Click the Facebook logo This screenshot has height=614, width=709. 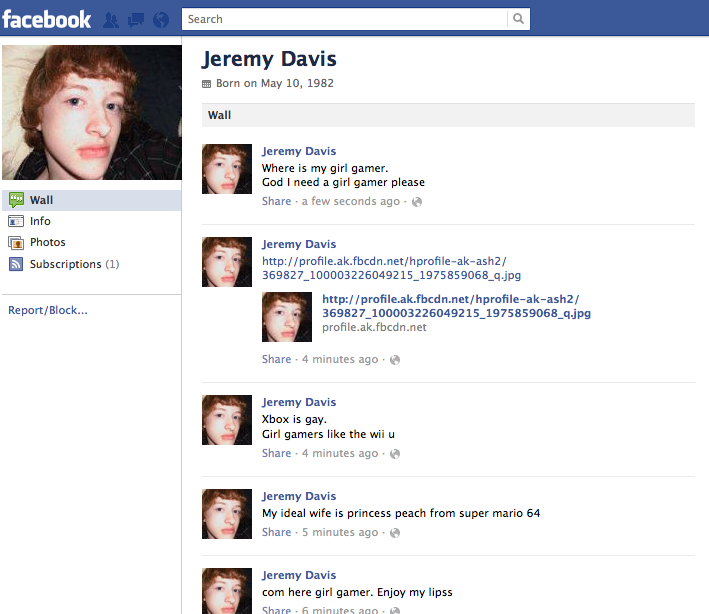pos(47,19)
